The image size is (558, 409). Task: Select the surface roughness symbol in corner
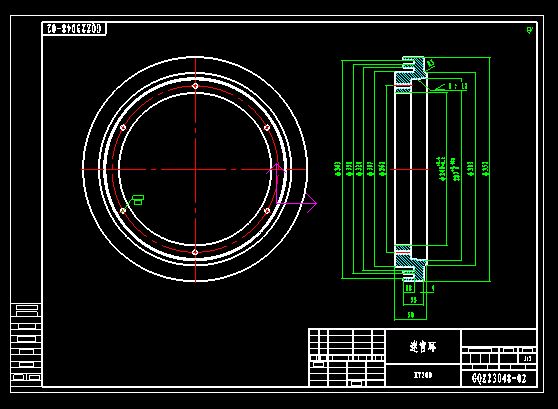pos(530,30)
